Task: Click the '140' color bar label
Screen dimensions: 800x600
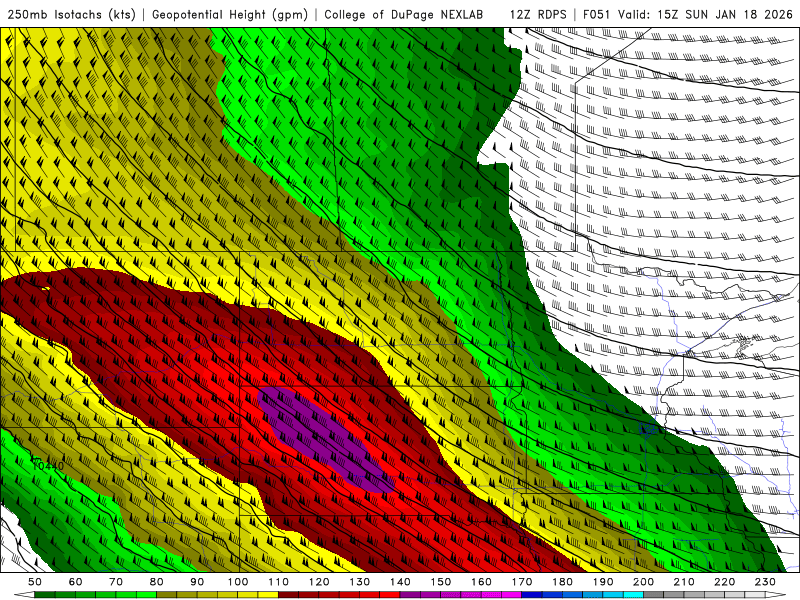Action: [x=400, y=582]
